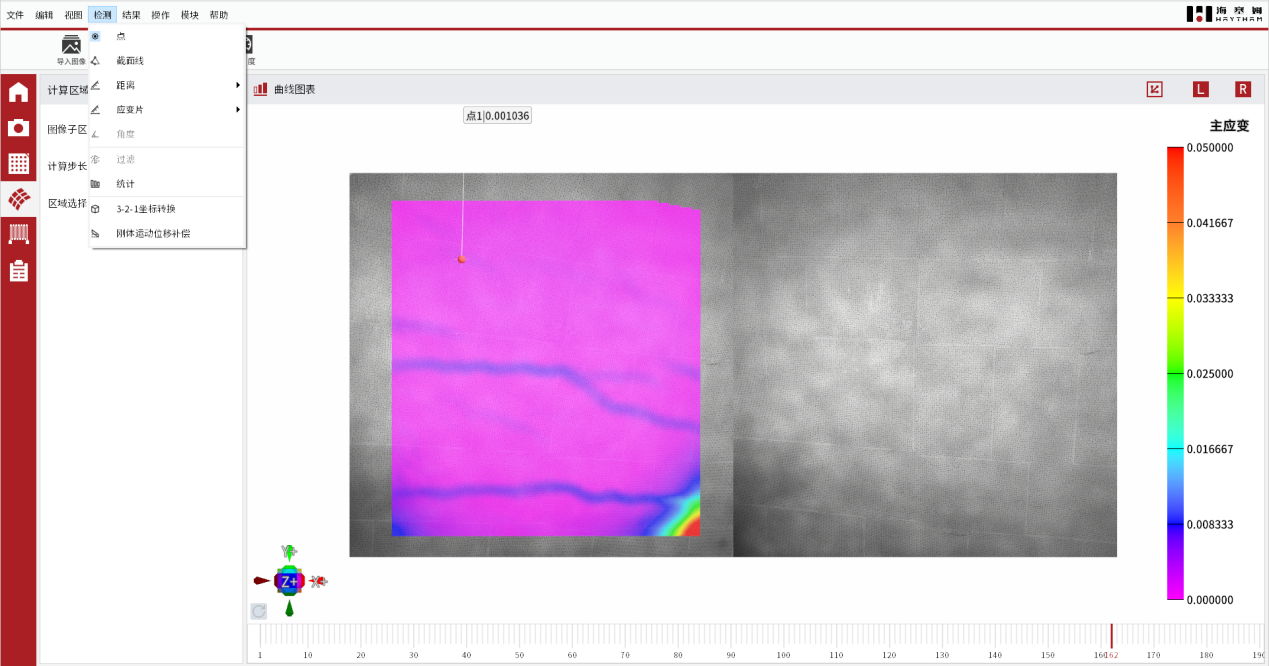Click the frame 162 marker on the timeline
The width and height of the screenshot is (1269, 666).
(1111, 637)
